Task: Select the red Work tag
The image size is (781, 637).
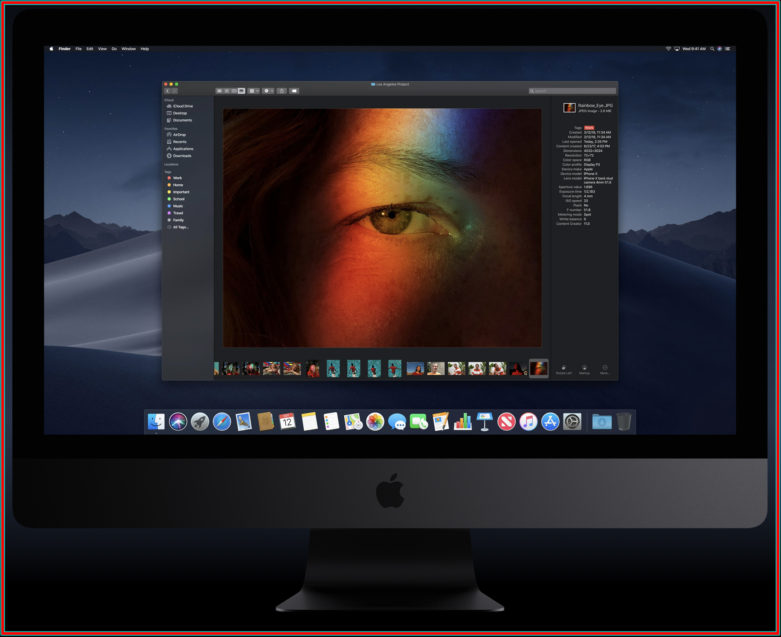Action: pyautogui.click(x=175, y=178)
